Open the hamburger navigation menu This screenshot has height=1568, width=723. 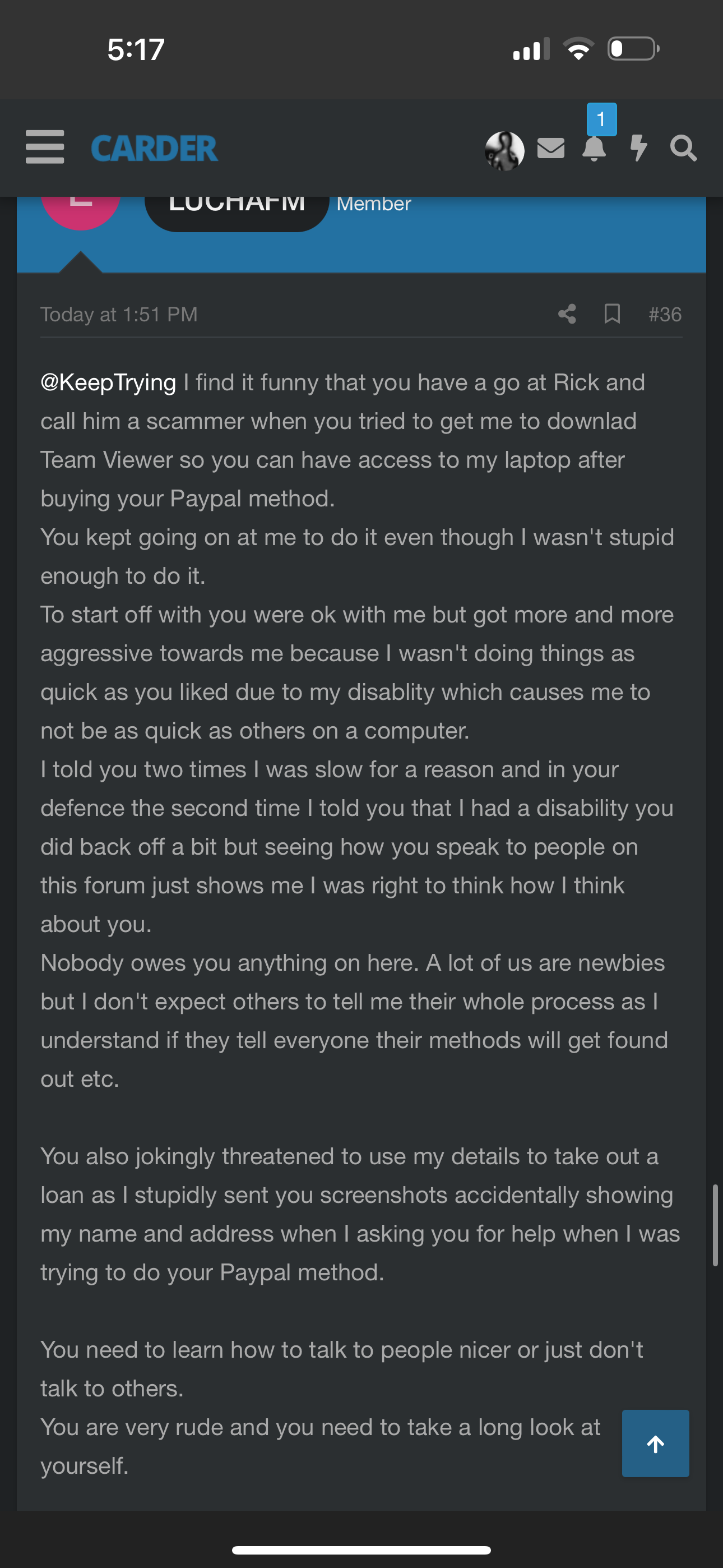44,147
